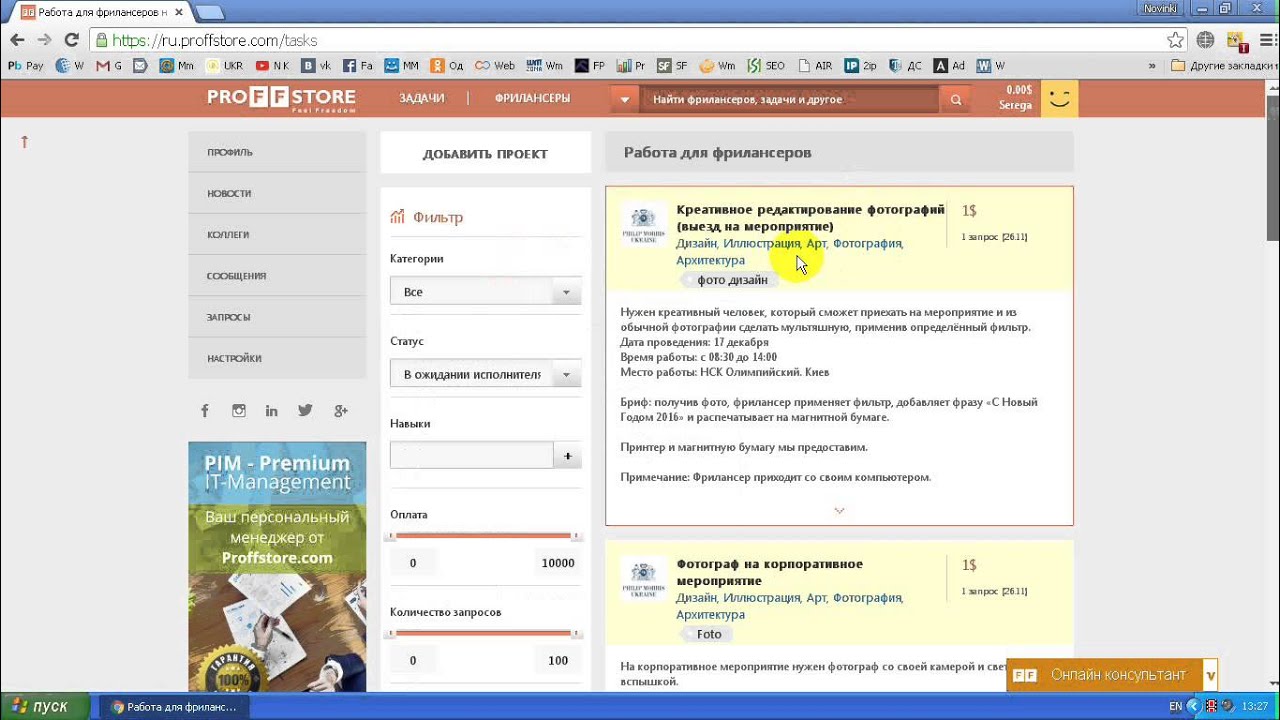This screenshot has width=1280, height=720.
Task: Show hidden bookmarks with the » chevron
Action: point(1152,66)
